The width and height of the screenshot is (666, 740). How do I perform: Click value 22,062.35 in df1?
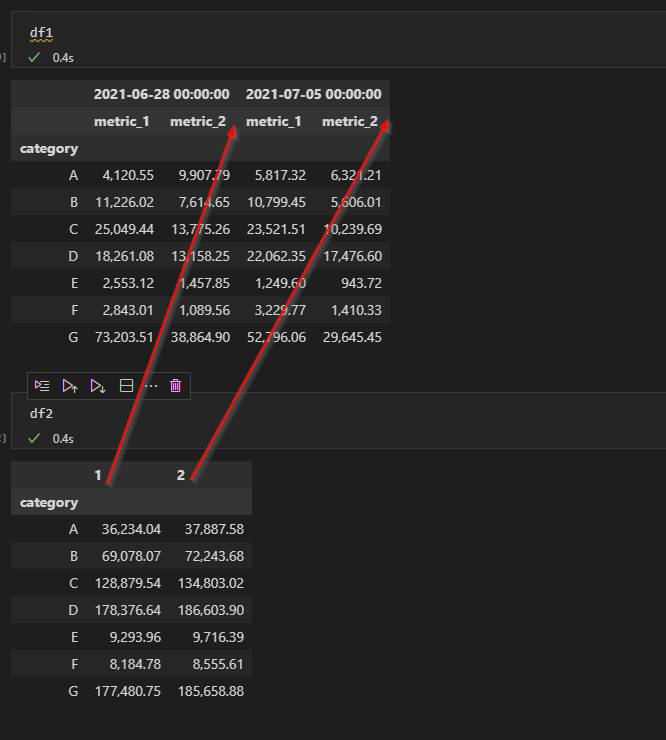pos(276,256)
